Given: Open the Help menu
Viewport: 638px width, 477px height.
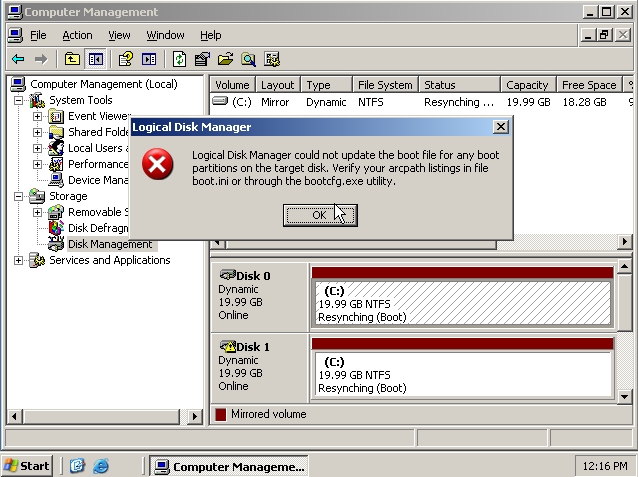Looking at the screenshot, I should click(211, 35).
